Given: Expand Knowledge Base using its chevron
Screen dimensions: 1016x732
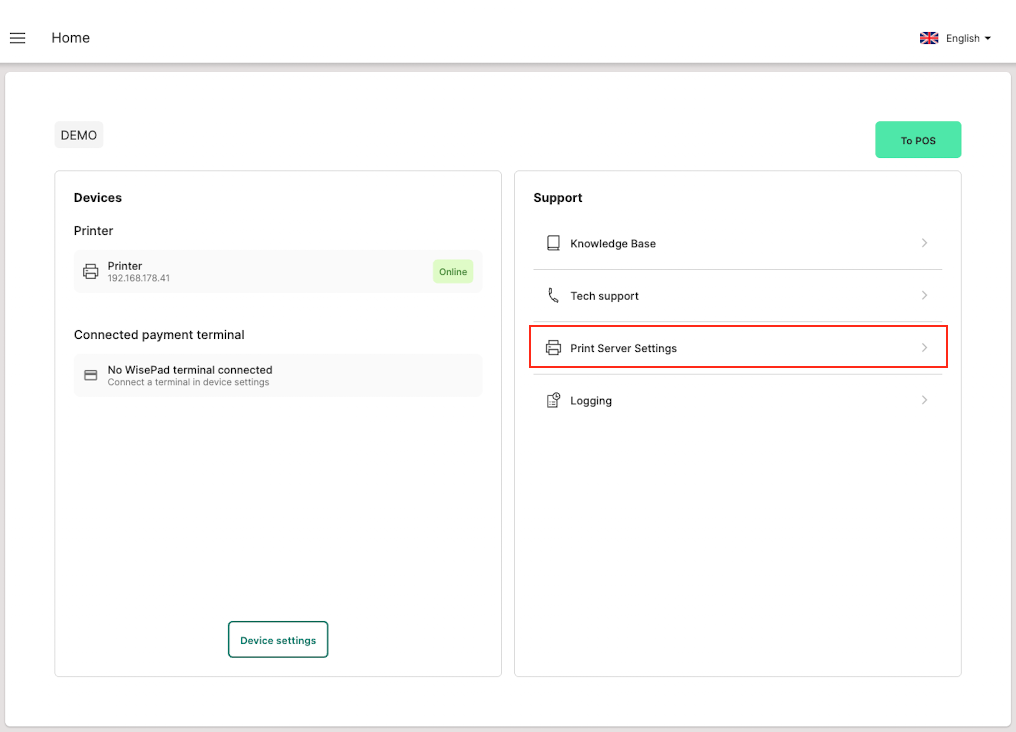Looking at the screenshot, I should [924, 243].
